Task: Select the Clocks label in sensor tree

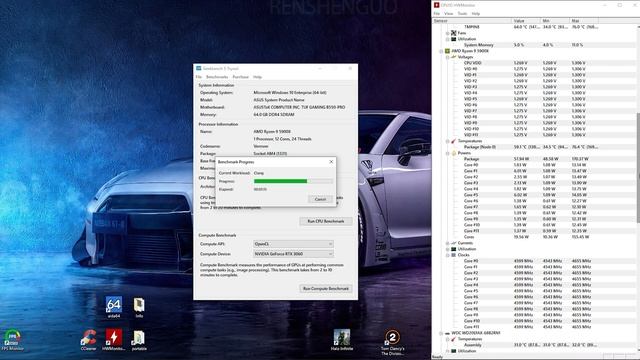Action: coord(463,255)
